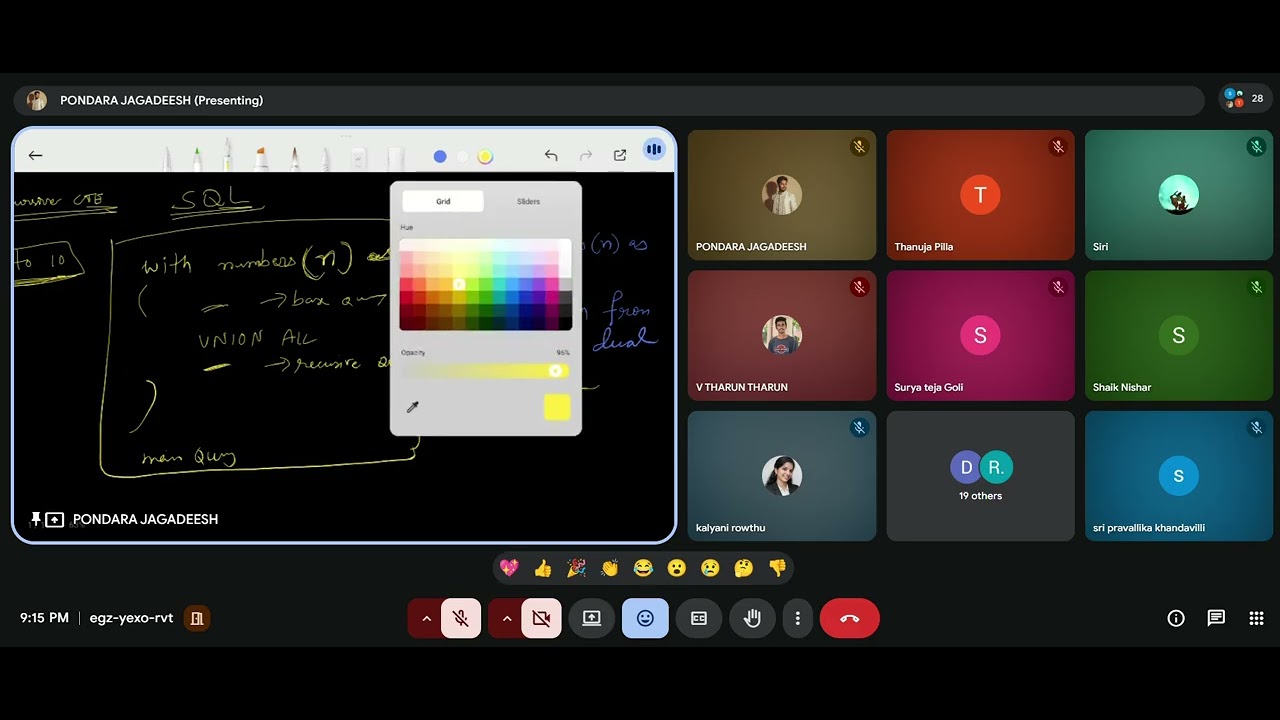Click the redo arrow in the whiteboard toolbar

coord(586,155)
